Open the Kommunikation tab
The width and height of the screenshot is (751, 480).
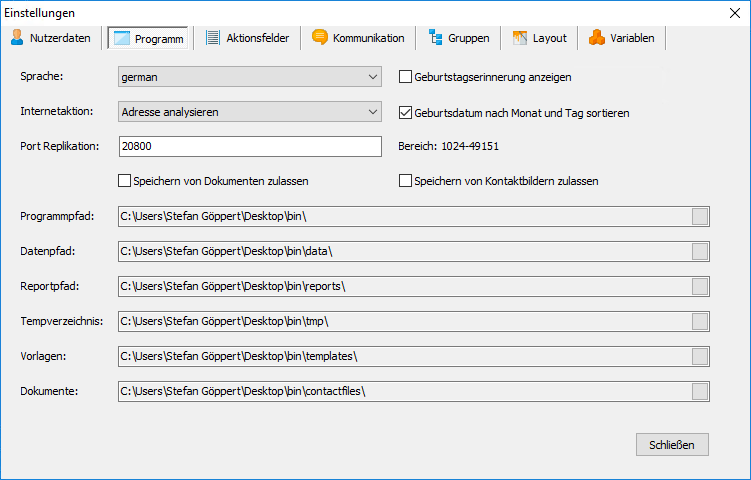pos(358,38)
